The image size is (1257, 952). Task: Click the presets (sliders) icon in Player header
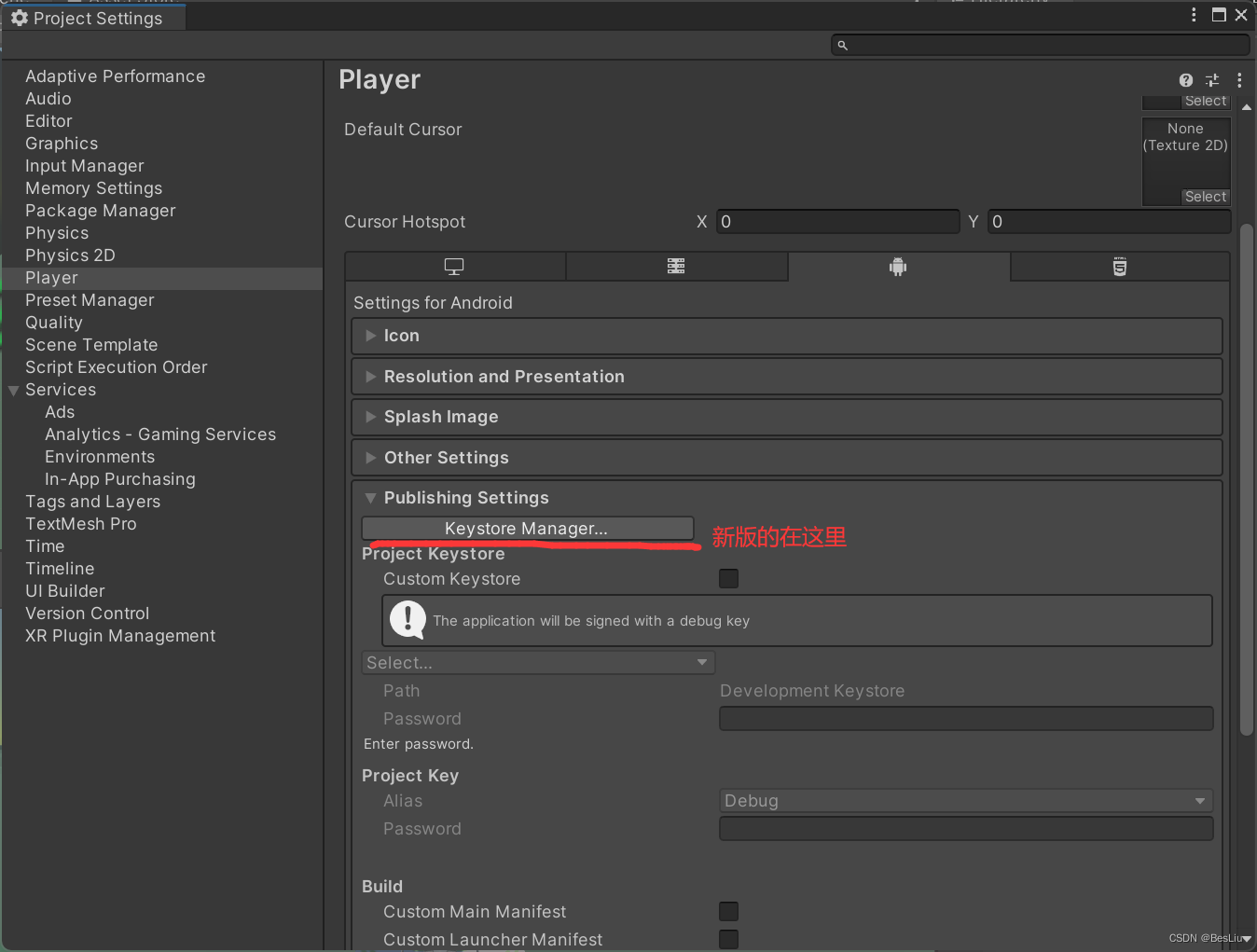click(1212, 80)
